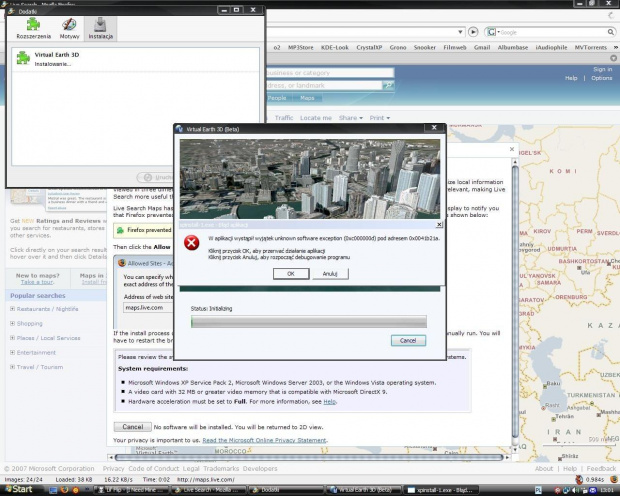Open the Snooker bookmark
The image size is (620, 496).
pyautogui.click(x=425, y=47)
